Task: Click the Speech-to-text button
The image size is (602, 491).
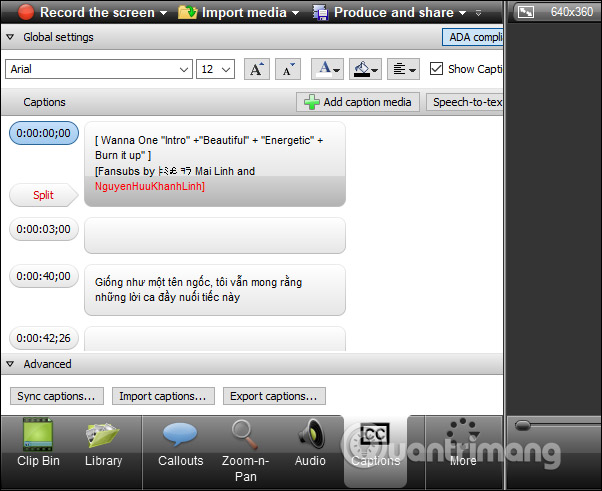Action: [465, 102]
